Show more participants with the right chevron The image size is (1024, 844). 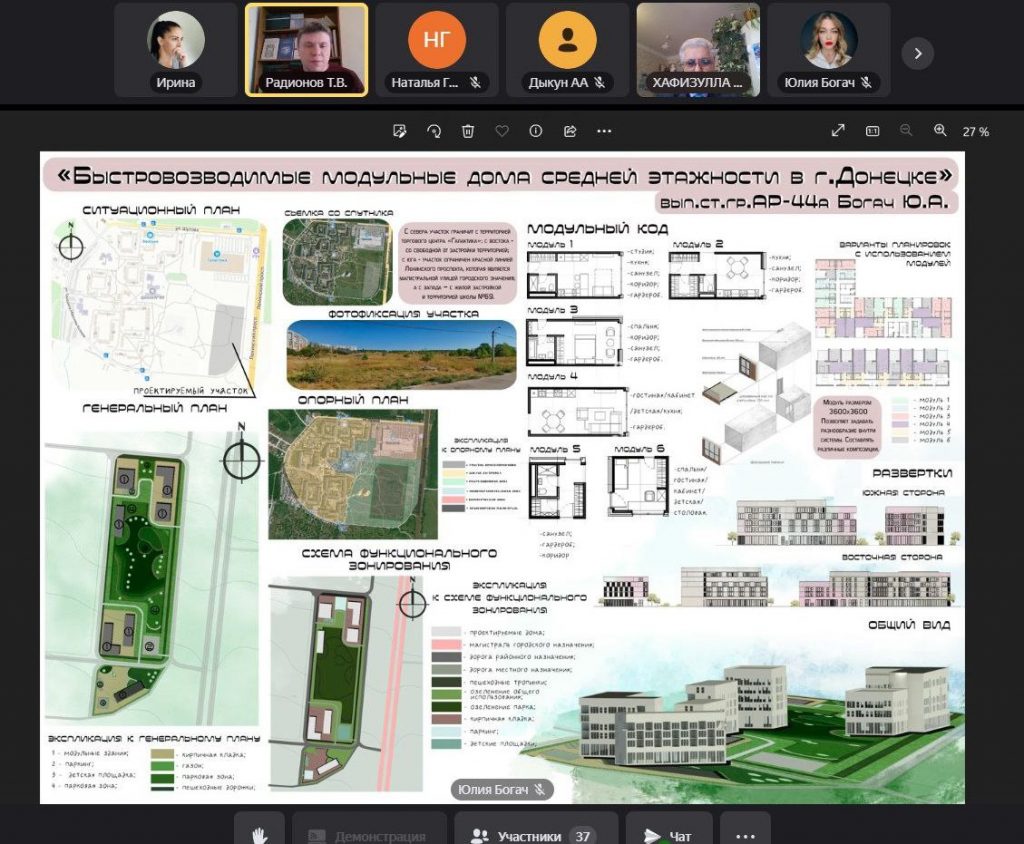click(917, 53)
